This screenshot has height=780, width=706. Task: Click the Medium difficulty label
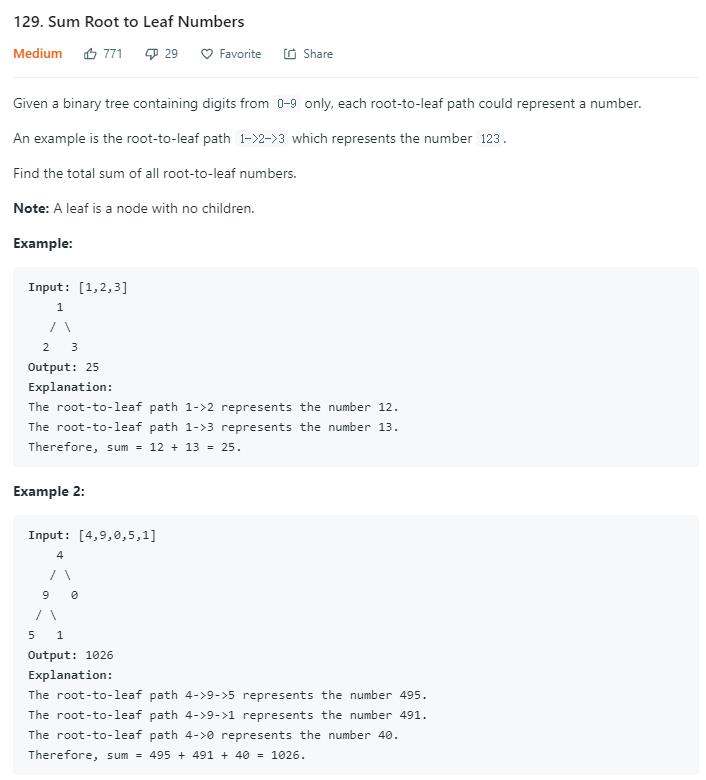(38, 53)
